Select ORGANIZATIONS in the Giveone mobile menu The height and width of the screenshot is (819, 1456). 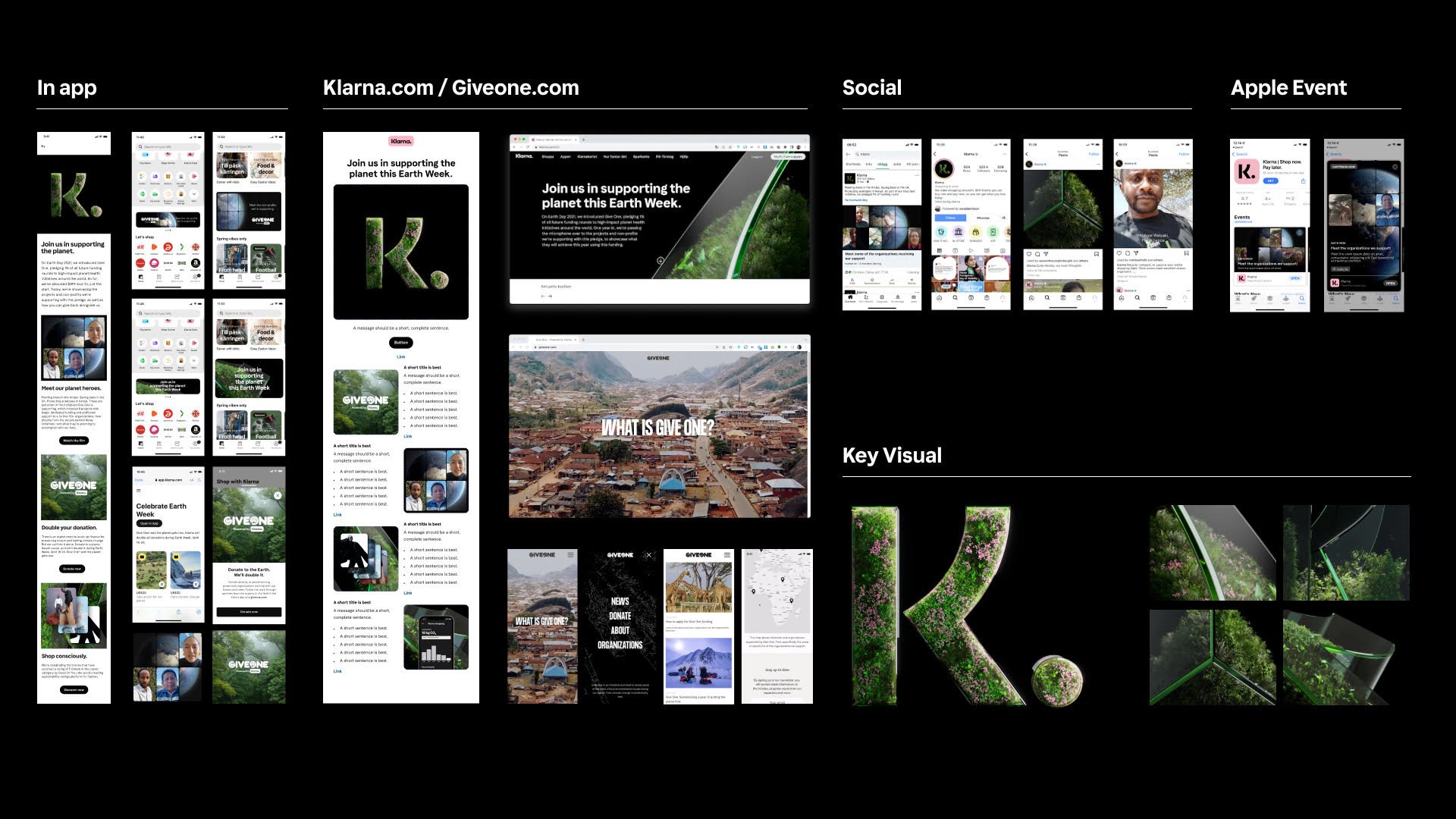[x=620, y=645]
